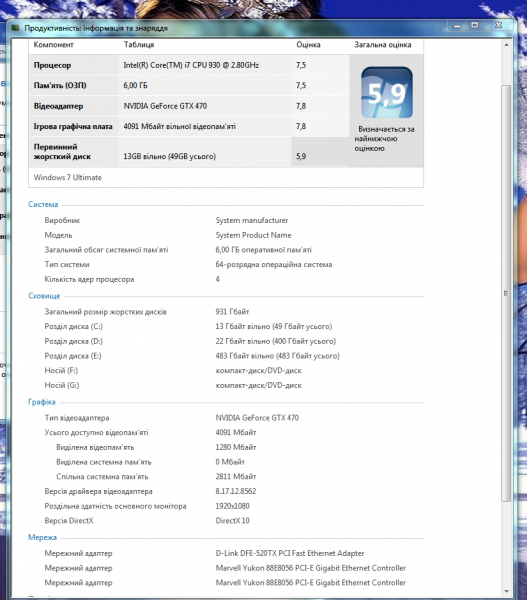The image size is (527, 600).
Task: Select the Процесор score 7,5
Action: (x=301, y=65)
